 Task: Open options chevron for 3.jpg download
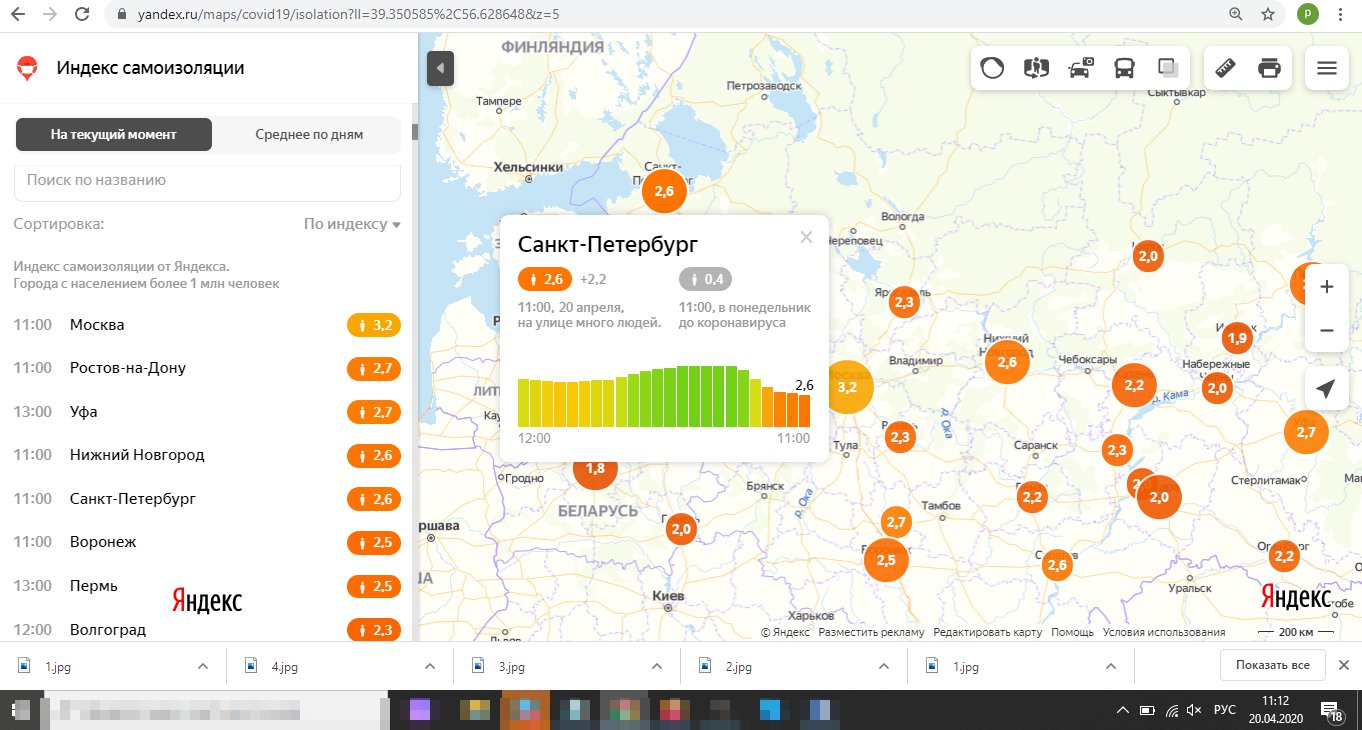tap(658, 666)
